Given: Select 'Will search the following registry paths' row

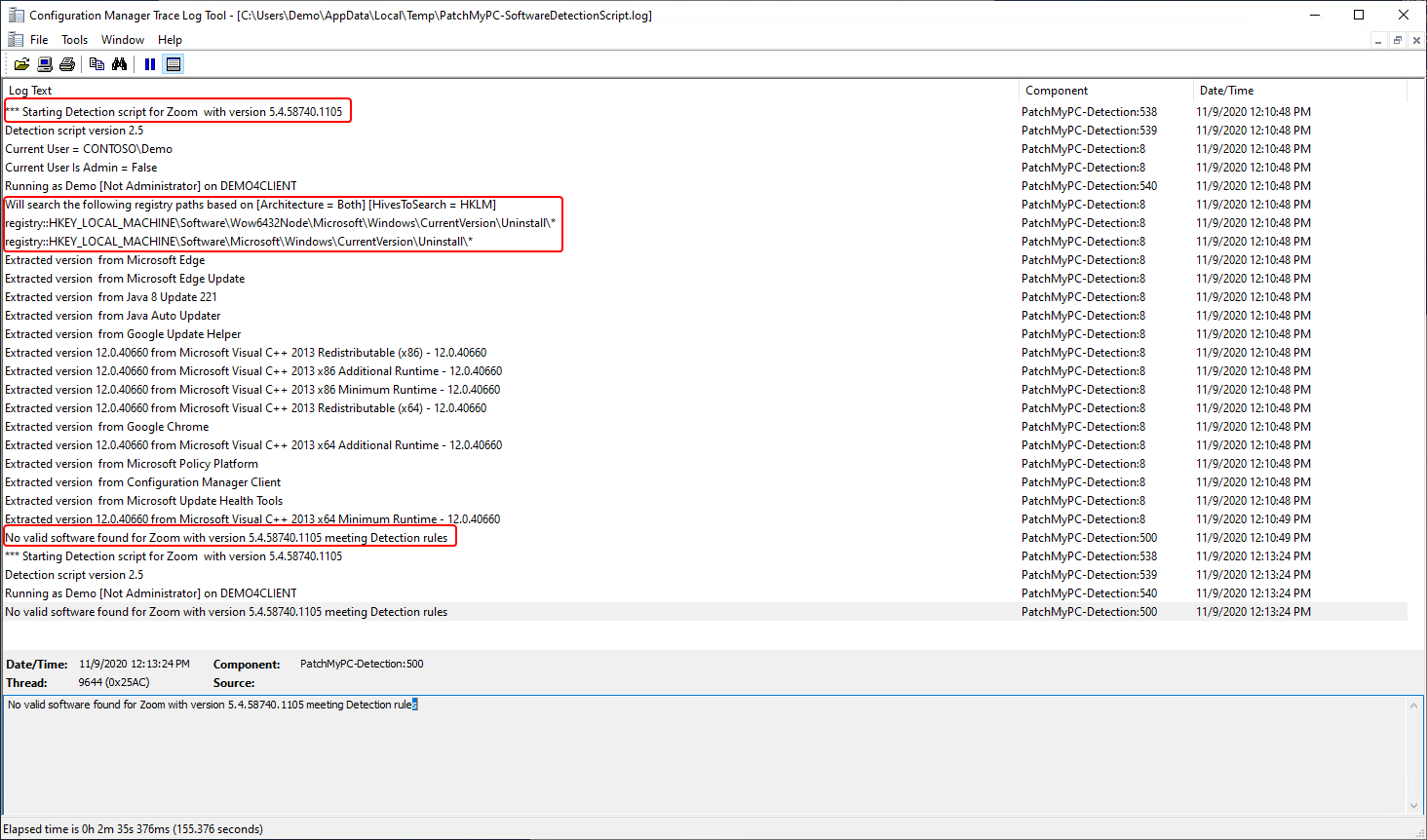Looking at the screenshot, I should tap(705, 205).
